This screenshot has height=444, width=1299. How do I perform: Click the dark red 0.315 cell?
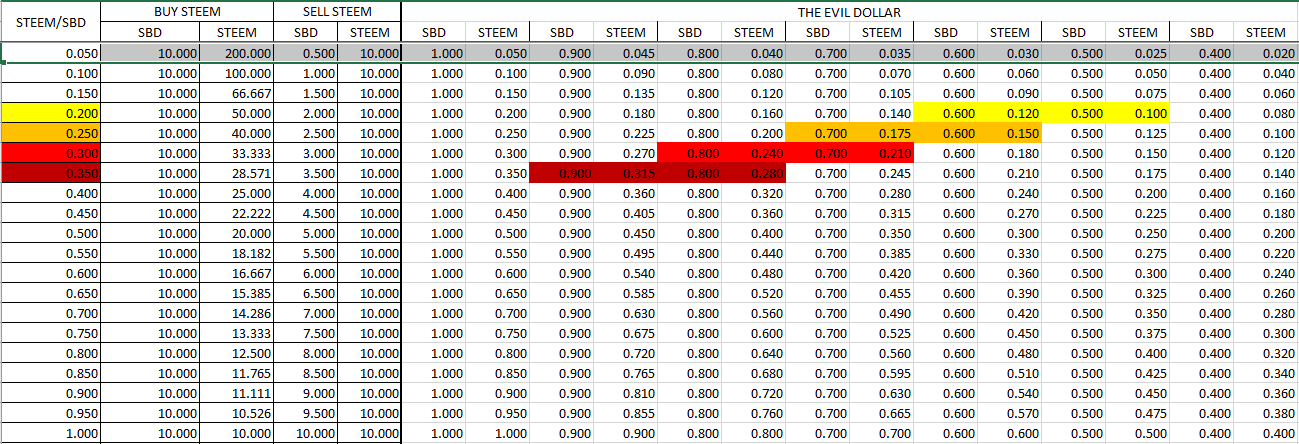pos(626,173)
